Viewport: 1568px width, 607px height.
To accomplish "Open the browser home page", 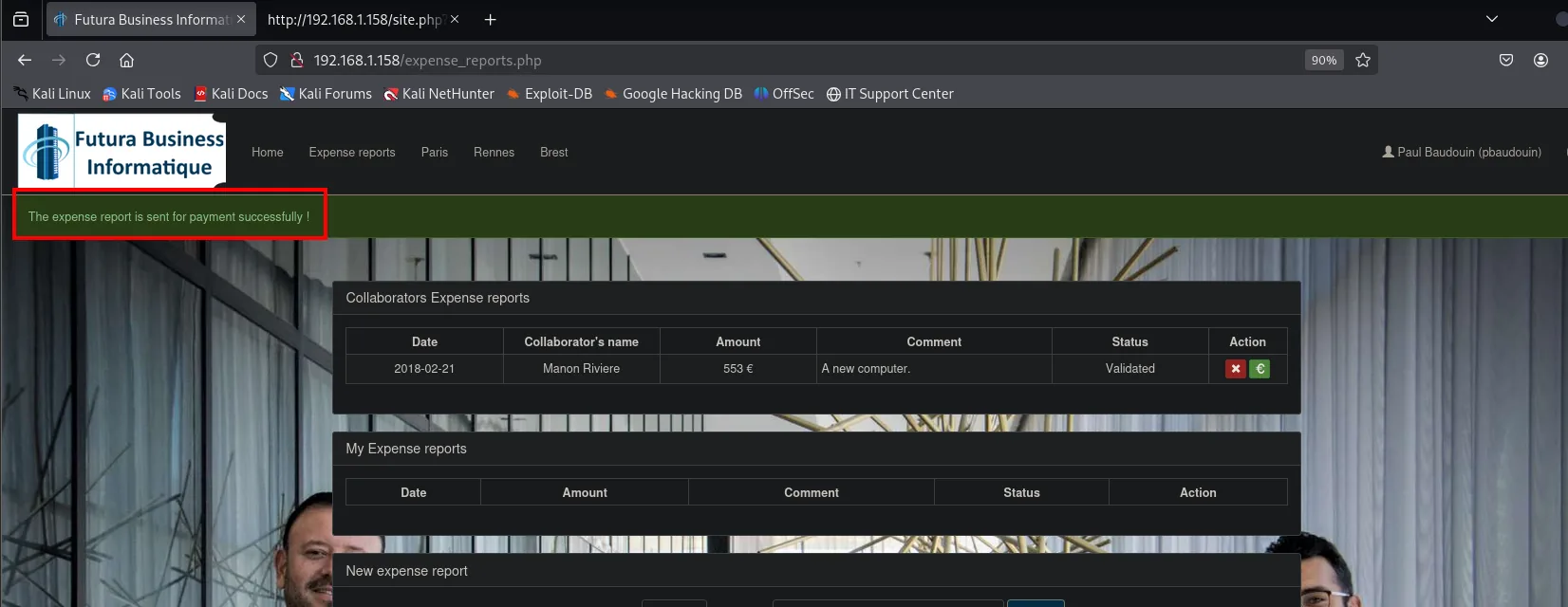I will 126,60.
